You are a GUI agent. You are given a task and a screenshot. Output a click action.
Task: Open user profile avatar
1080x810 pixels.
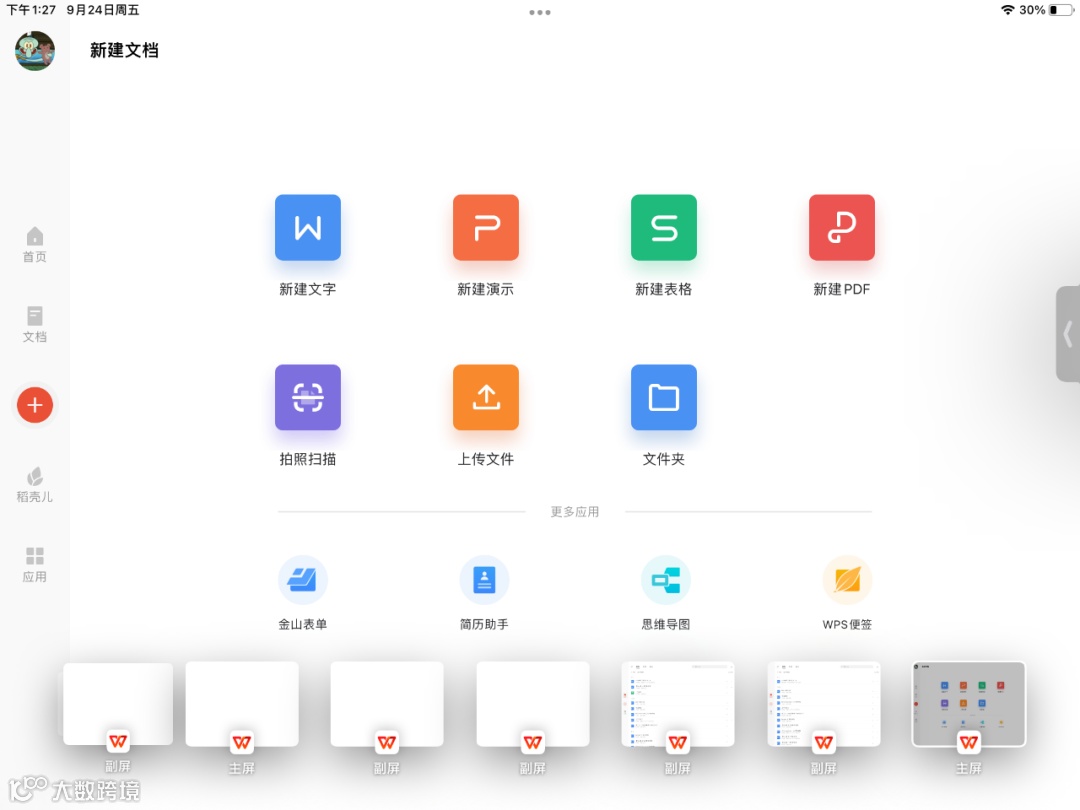click(34, 50)
